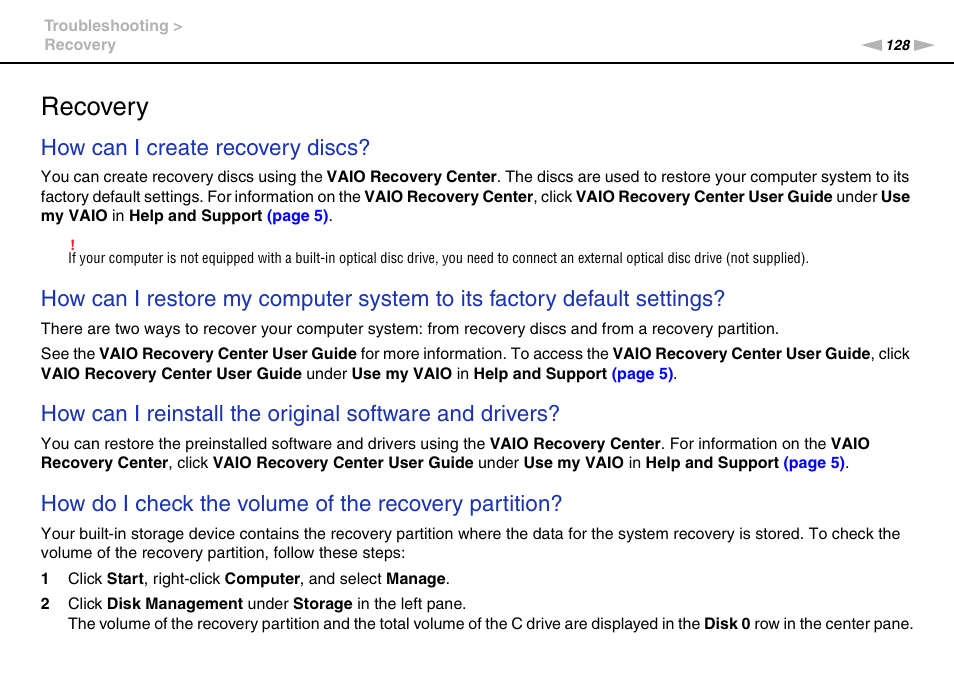
Task: Follow the (page 5) link under reinstall software and drivers
Action: coord(814,463)
